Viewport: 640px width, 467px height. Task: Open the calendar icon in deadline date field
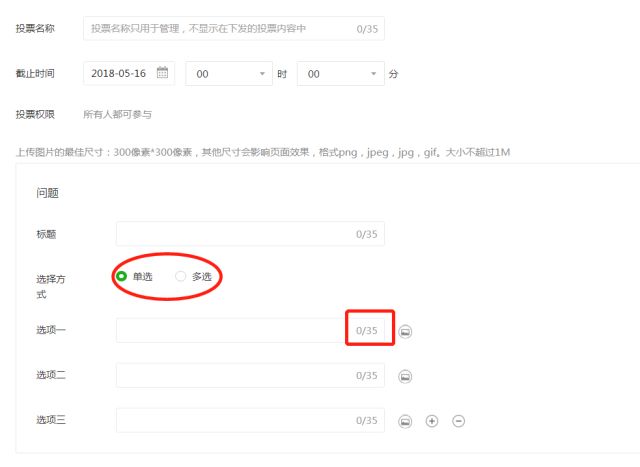coord(162,73)
